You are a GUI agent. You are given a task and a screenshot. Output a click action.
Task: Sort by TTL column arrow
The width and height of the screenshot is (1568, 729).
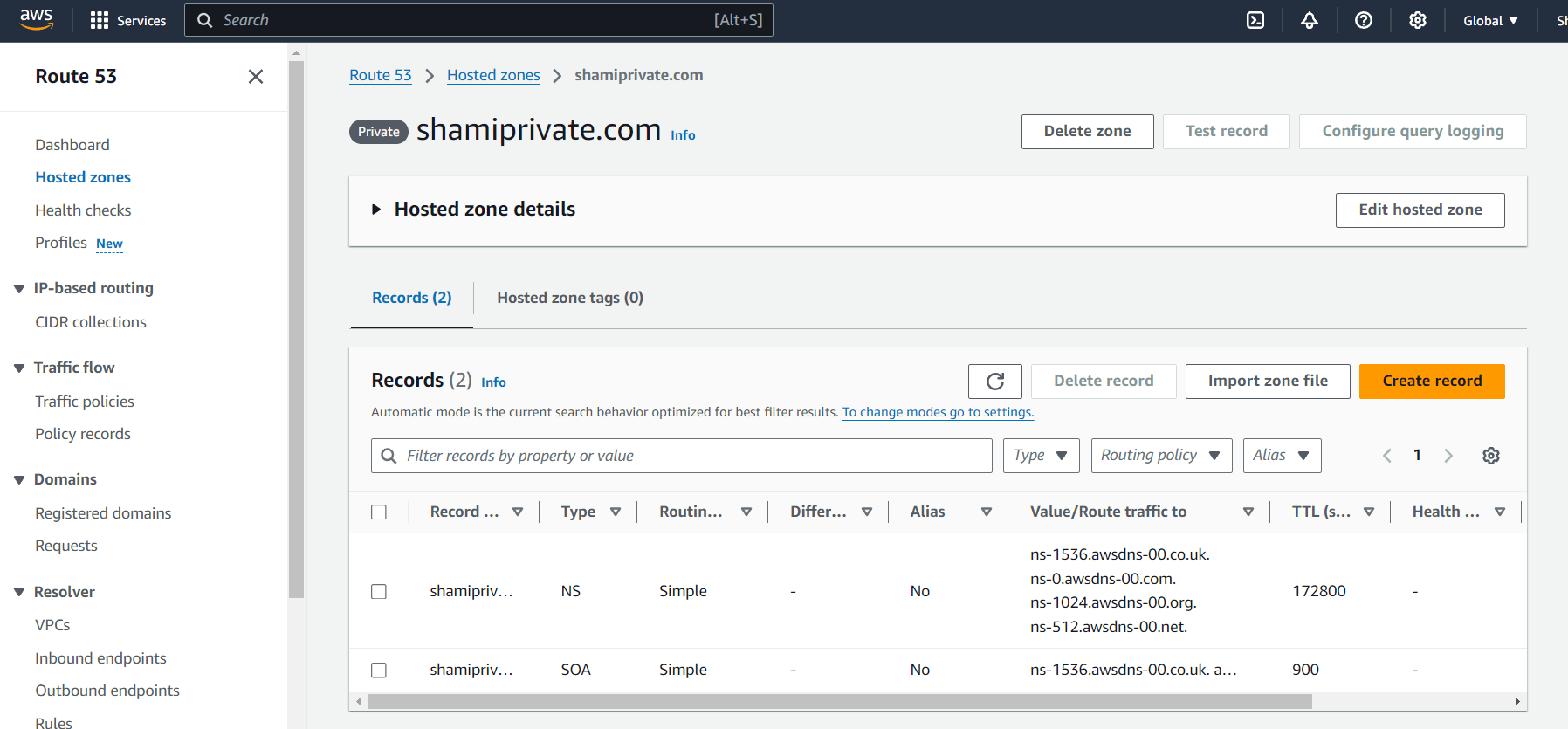click(1369, 512)
